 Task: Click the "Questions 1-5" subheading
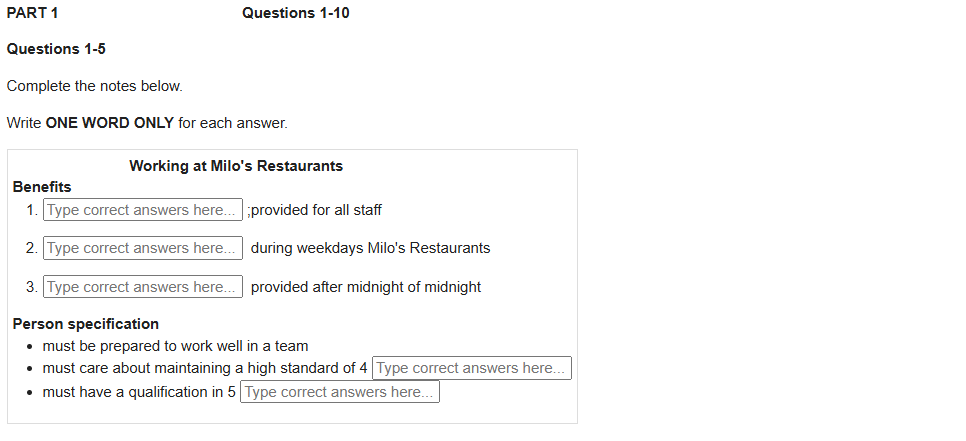56,49
